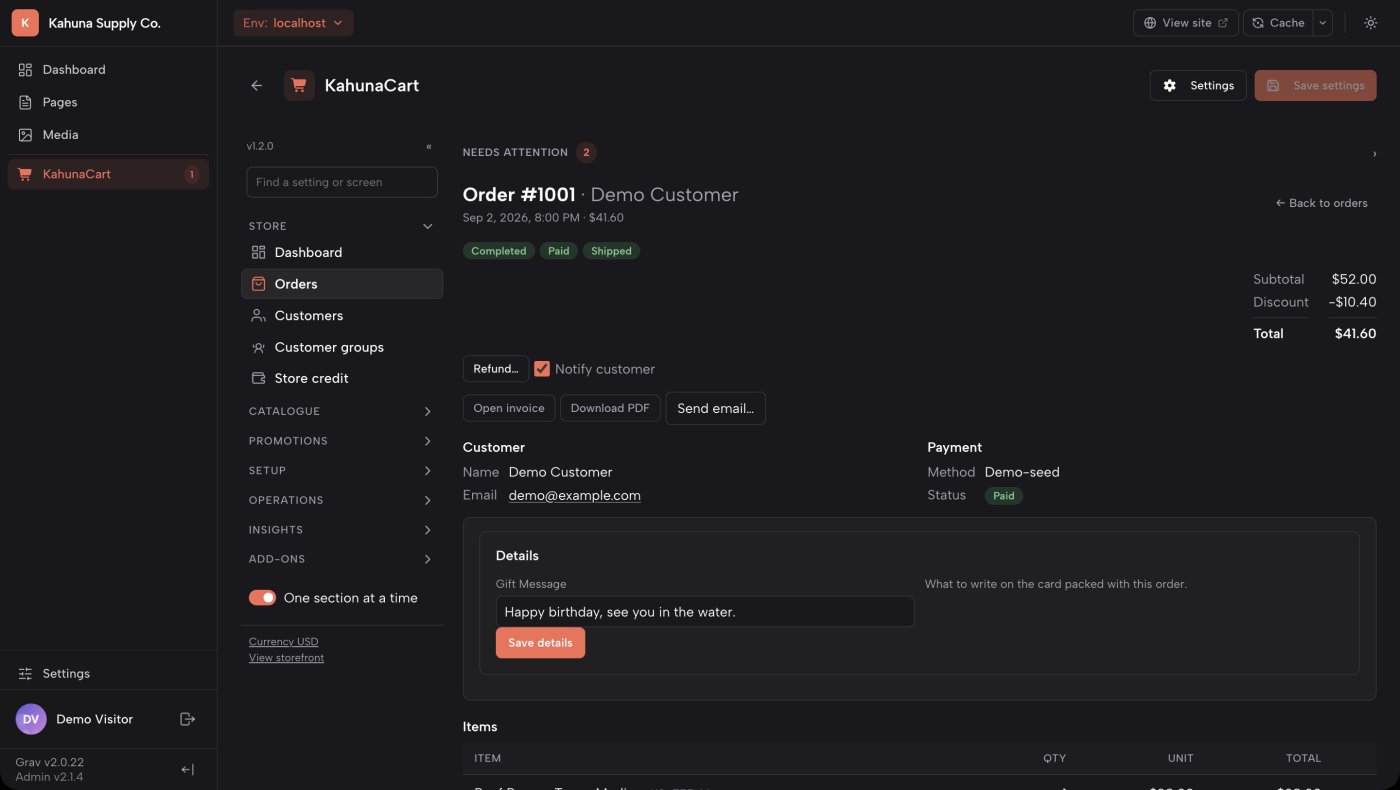Open Pages in the admin sidebar
Screen dimensions: 1400x790
tap(108, 102)
